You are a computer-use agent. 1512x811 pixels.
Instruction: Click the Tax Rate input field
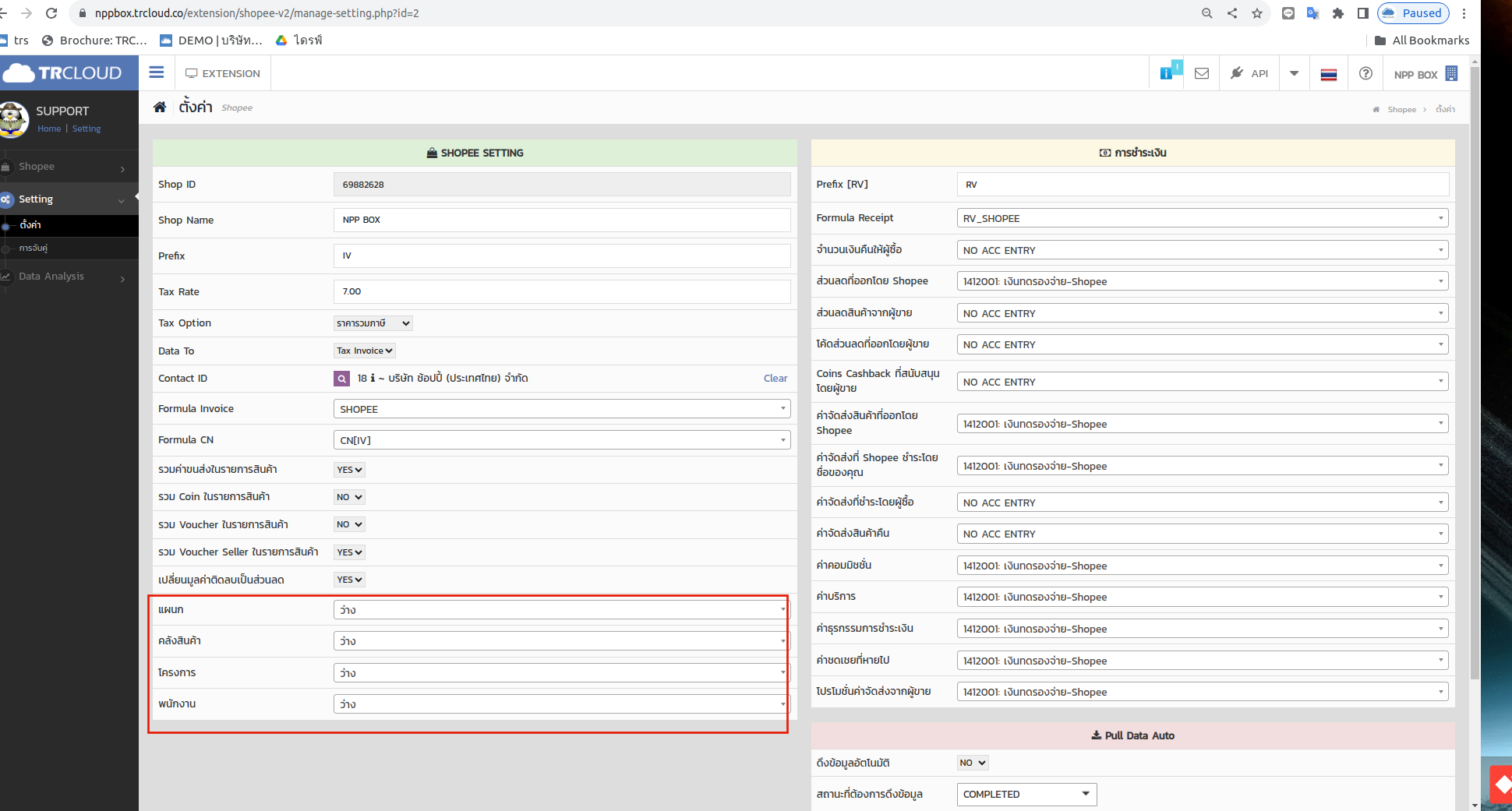coord(562,291)
